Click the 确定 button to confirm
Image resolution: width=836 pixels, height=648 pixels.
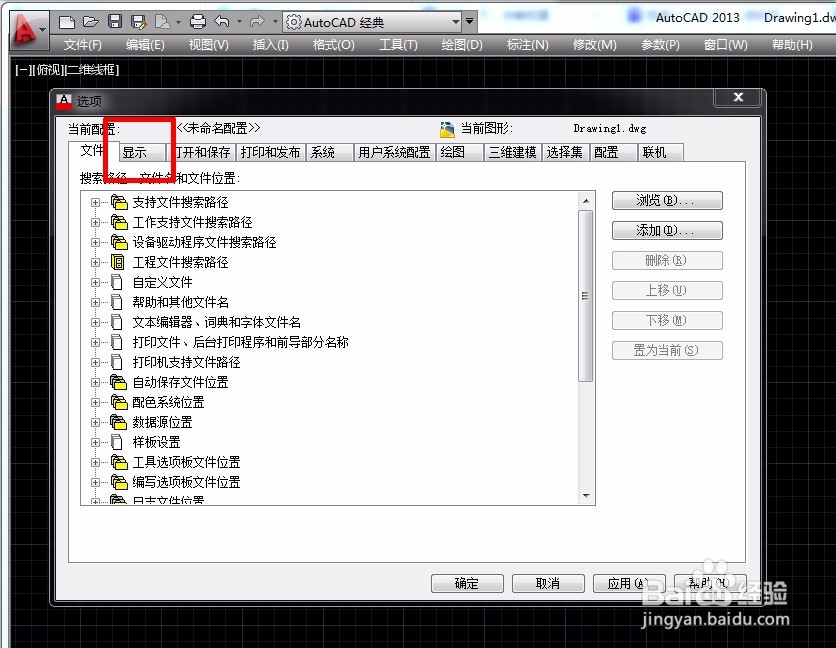(x=466, y=583)
